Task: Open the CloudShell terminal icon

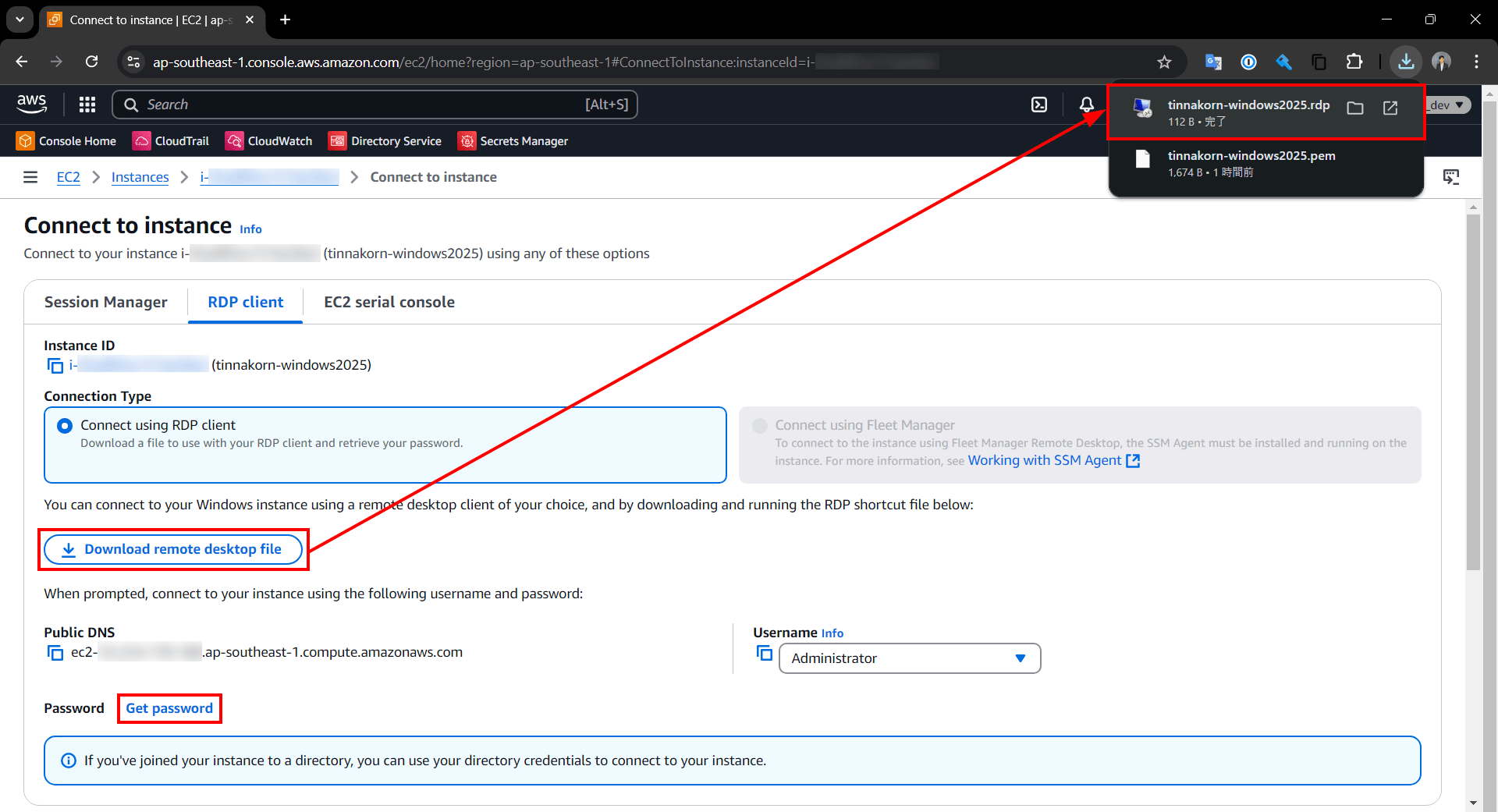Action: 1039,105
